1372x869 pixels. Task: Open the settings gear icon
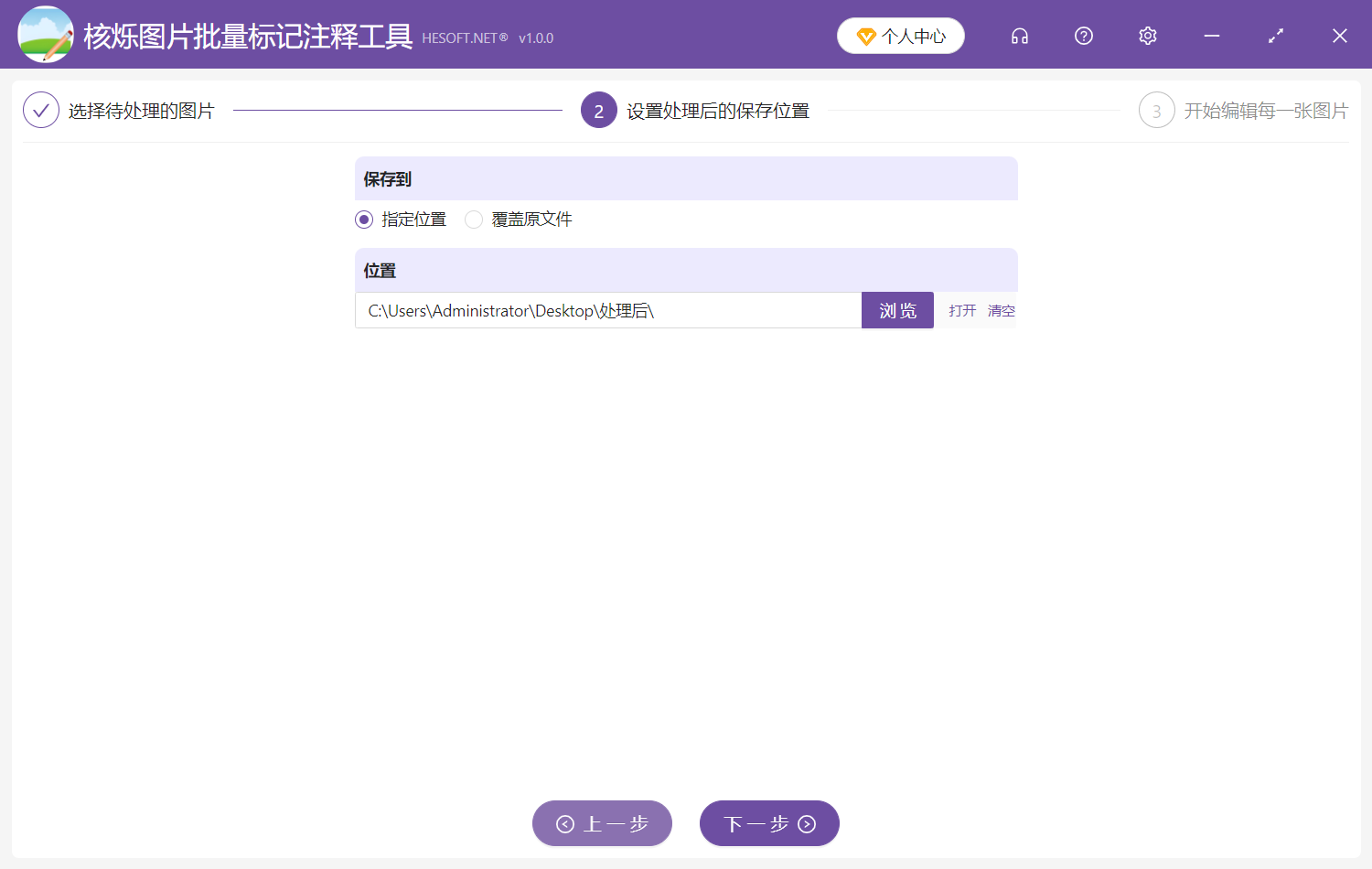[x=1147, y=36]
